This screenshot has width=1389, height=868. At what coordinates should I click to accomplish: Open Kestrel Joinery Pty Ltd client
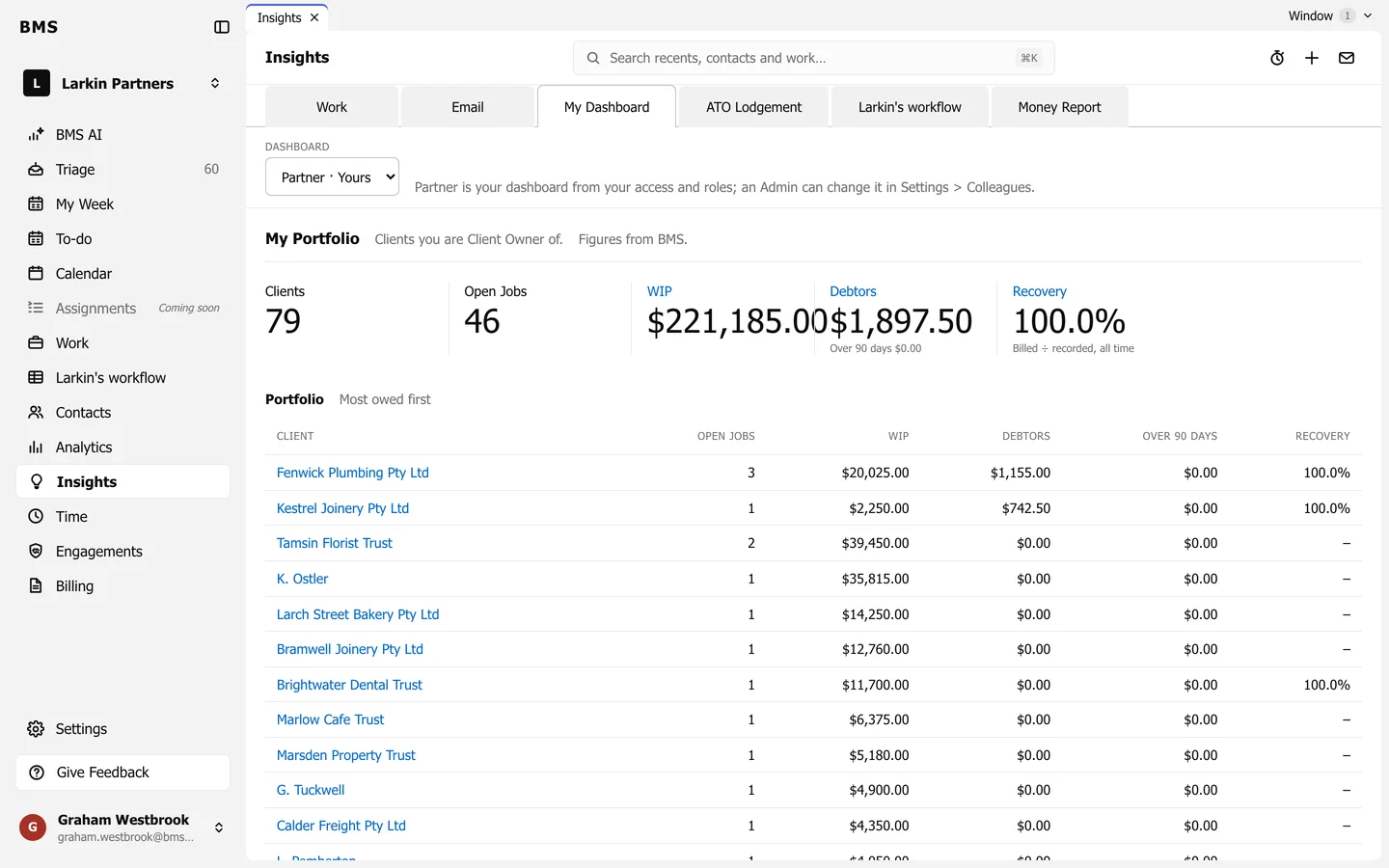(x=342, y=508)
